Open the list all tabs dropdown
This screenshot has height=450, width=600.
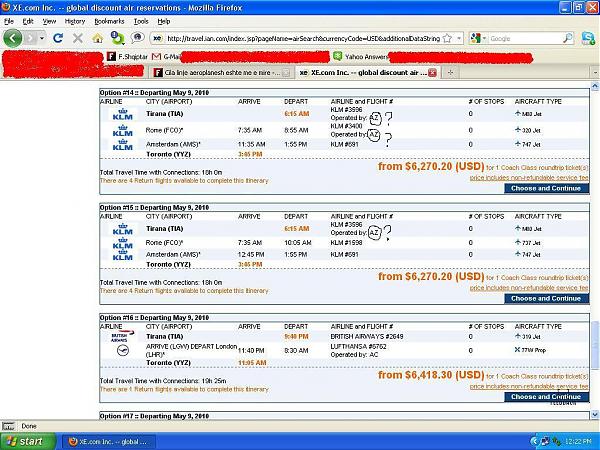pyautogui.click(x=595, y=72)
